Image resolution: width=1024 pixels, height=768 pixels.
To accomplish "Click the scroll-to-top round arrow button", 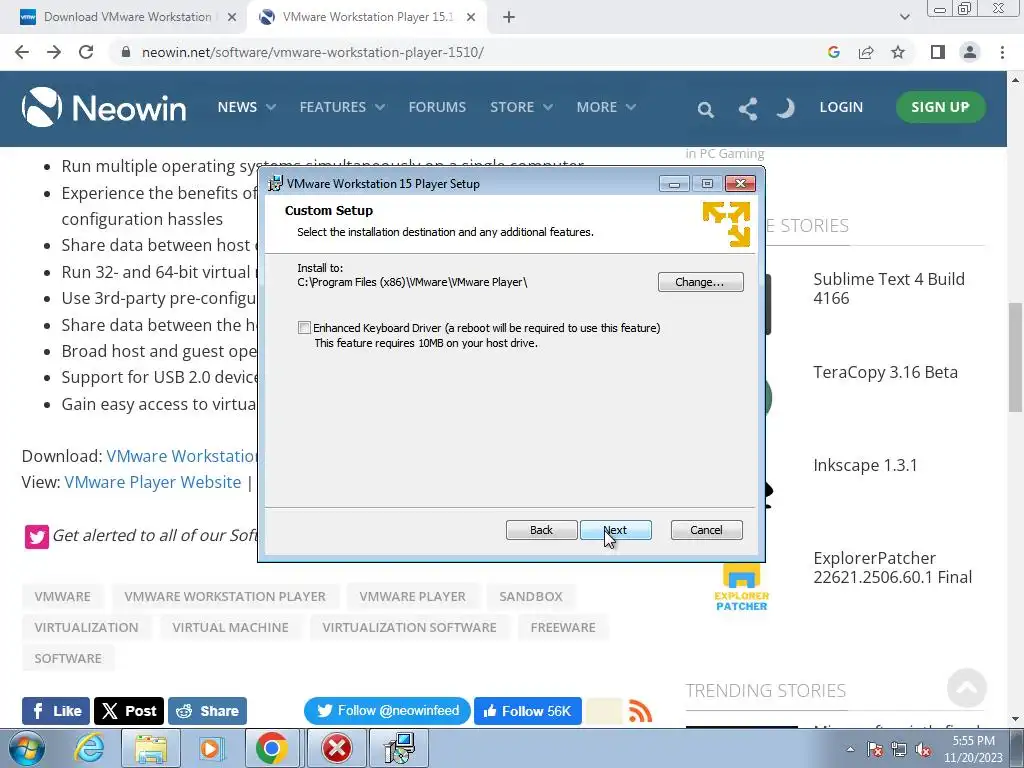I will (967, 688).
